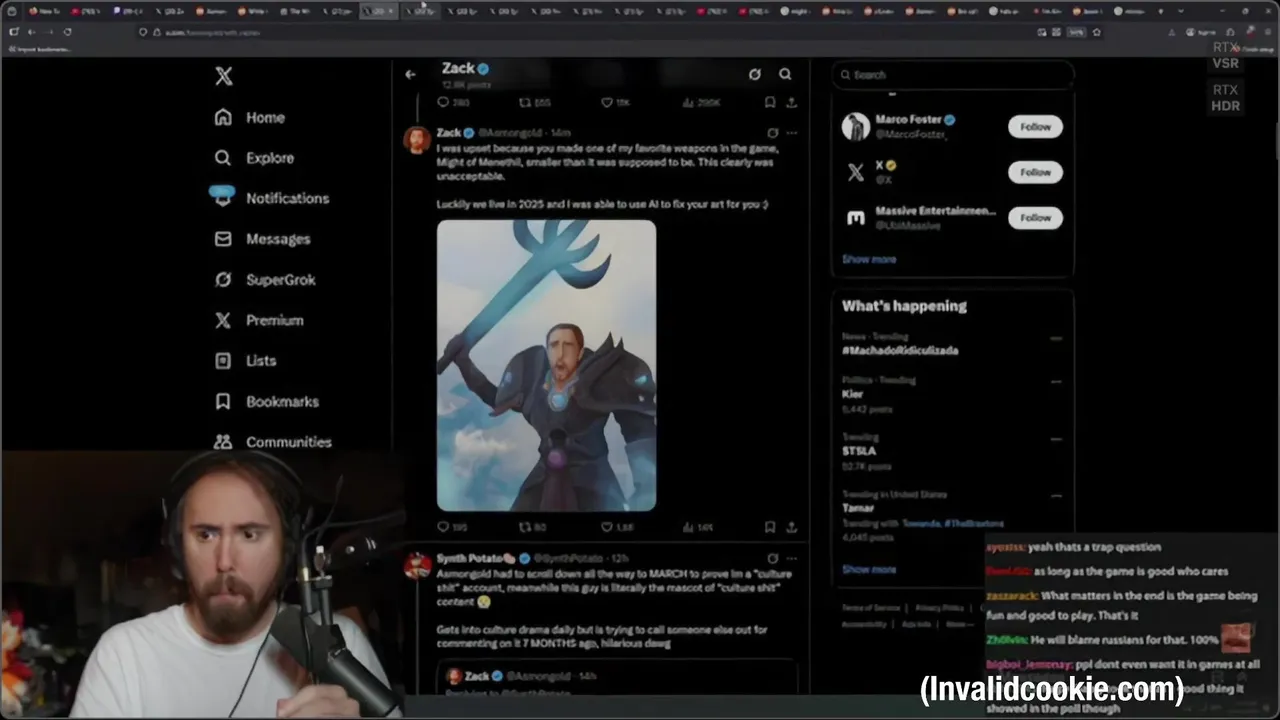Open the Home icon in the sidebar

[223, 117]
